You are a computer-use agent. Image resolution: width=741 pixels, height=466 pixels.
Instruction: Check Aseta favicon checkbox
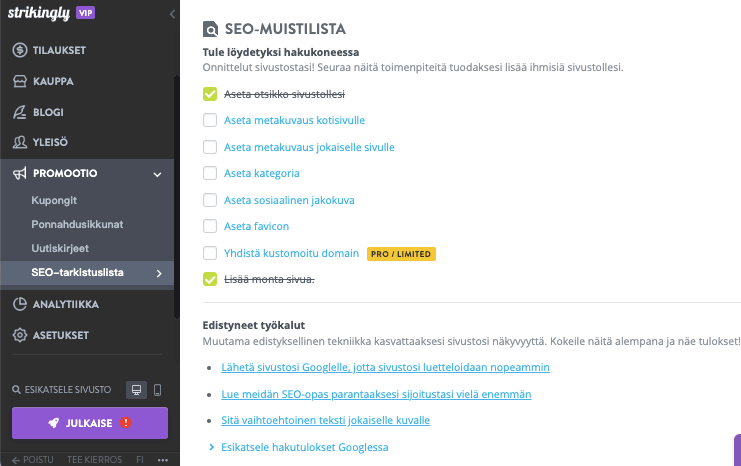click(210, 226)
